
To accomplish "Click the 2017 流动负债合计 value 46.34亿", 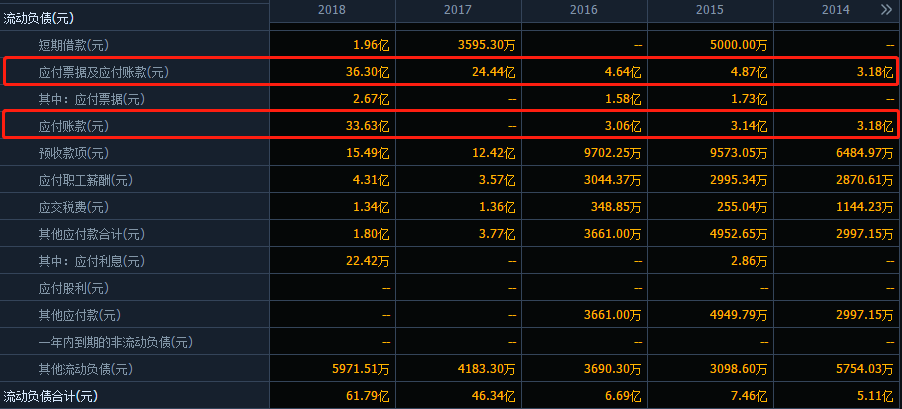I will [493, 396].
